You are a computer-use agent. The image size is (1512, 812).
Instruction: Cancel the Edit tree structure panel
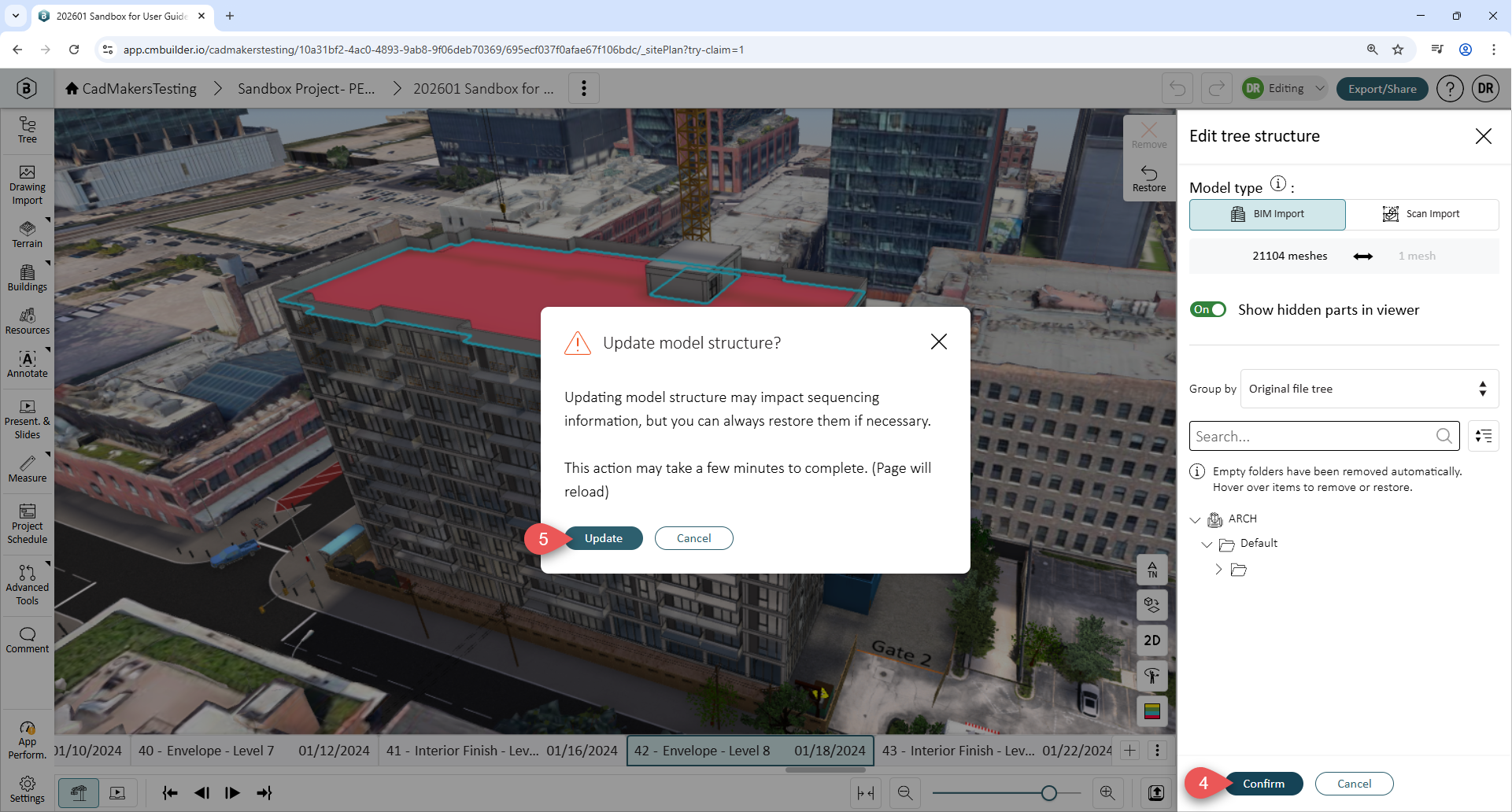coord(1354,784)
